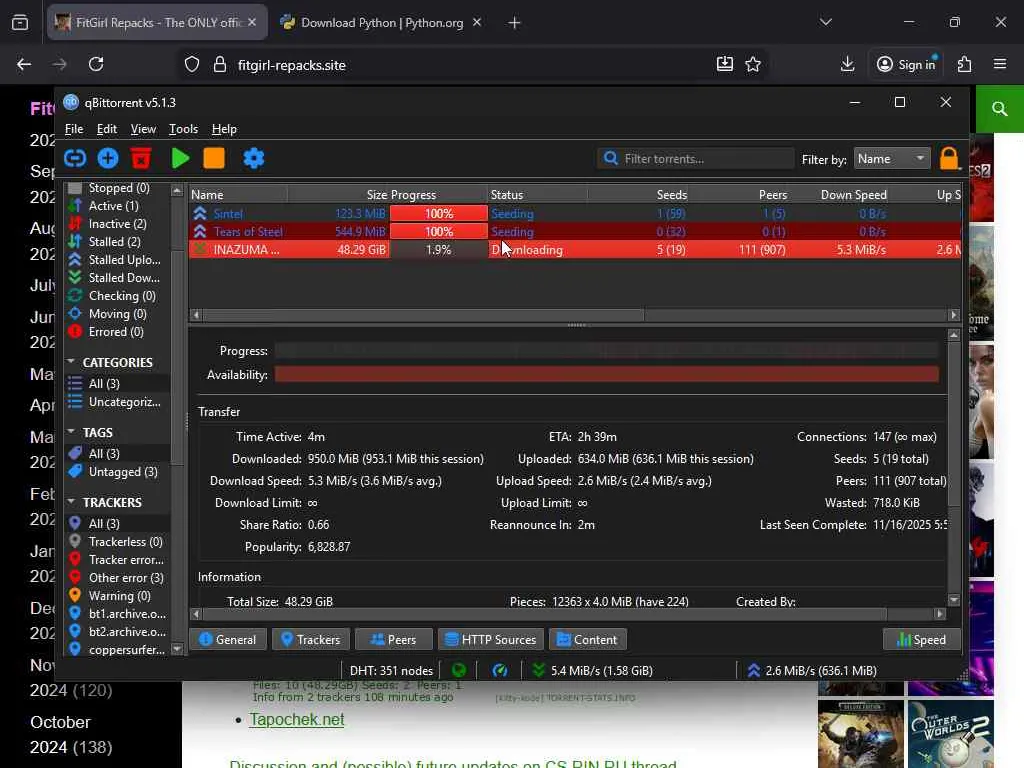Click the install-app icon in Firefox's address bar
Screen dimensions: 1024x768
coord(724,64)
